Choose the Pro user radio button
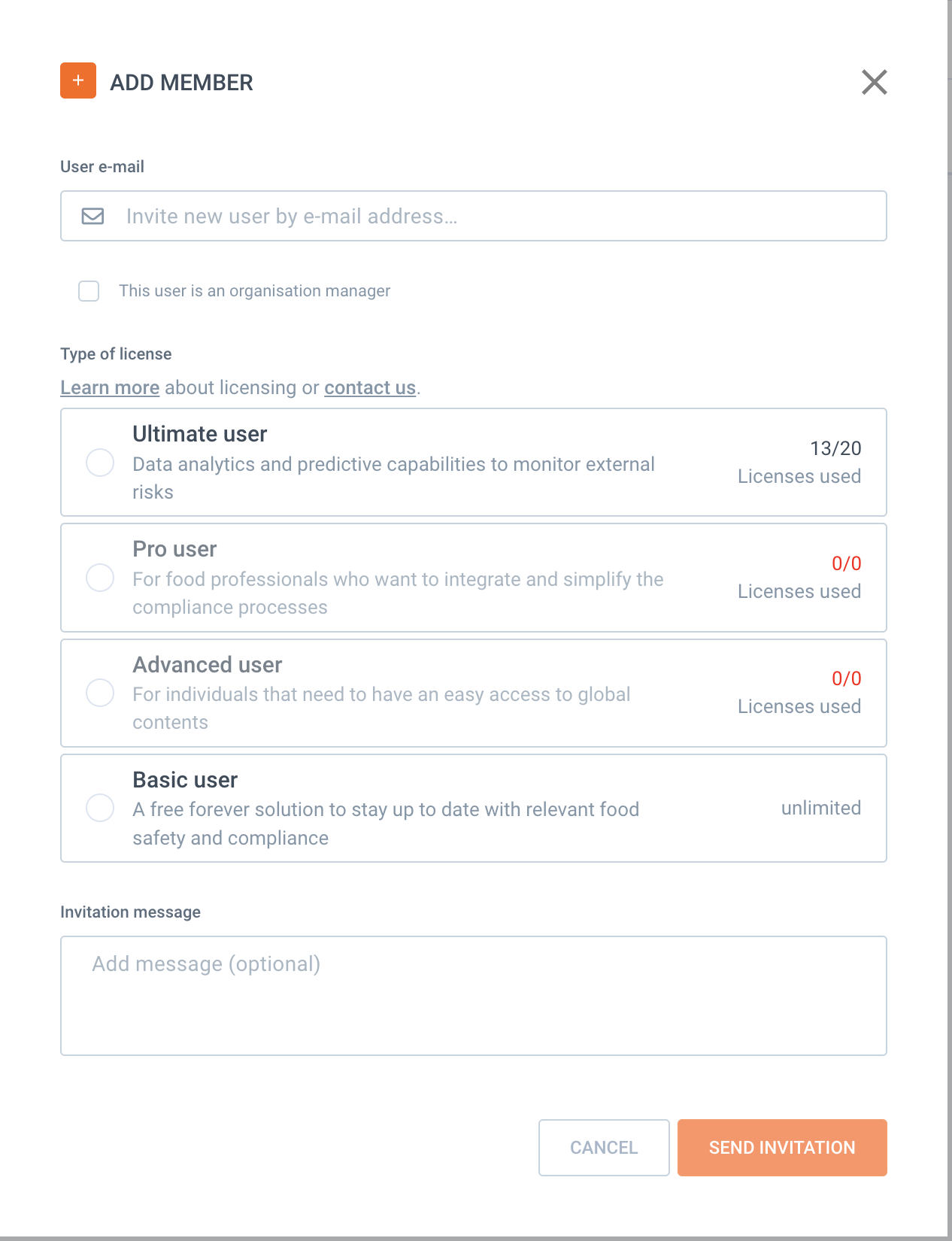This screenshot has width=952, height=1241. (100, 578)
